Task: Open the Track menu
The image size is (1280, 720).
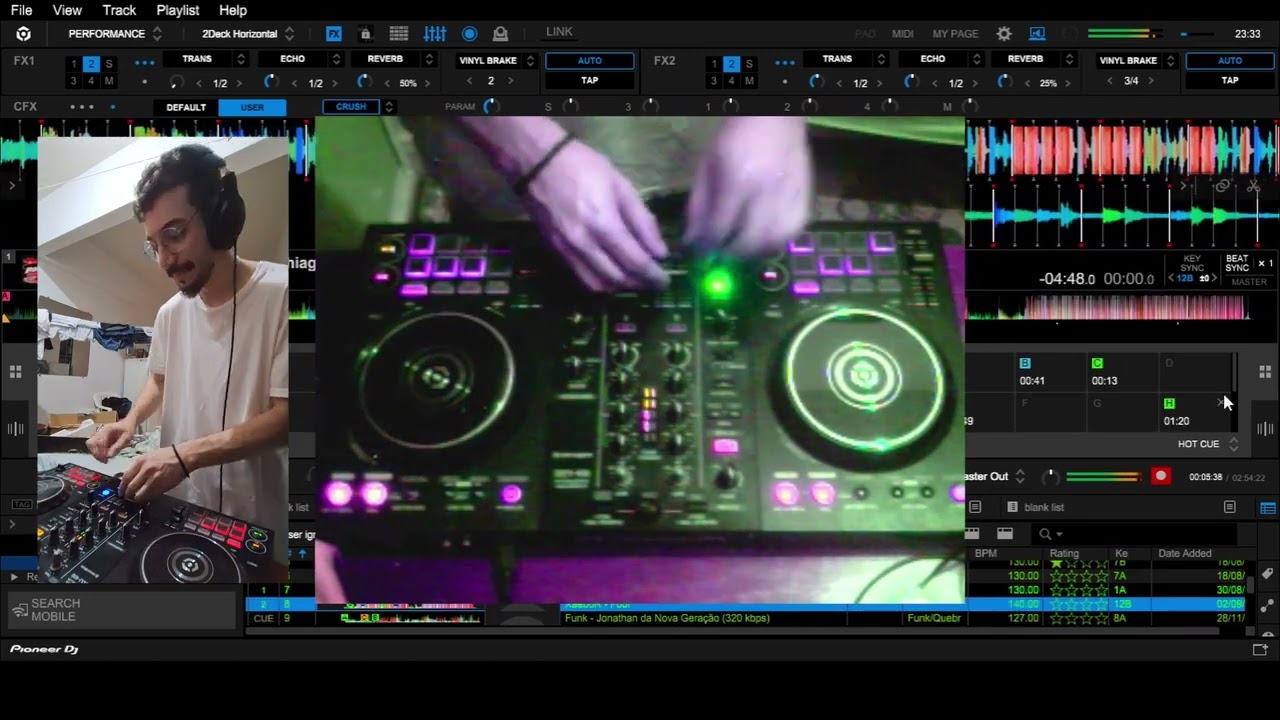Action: [x=119, y=10]
